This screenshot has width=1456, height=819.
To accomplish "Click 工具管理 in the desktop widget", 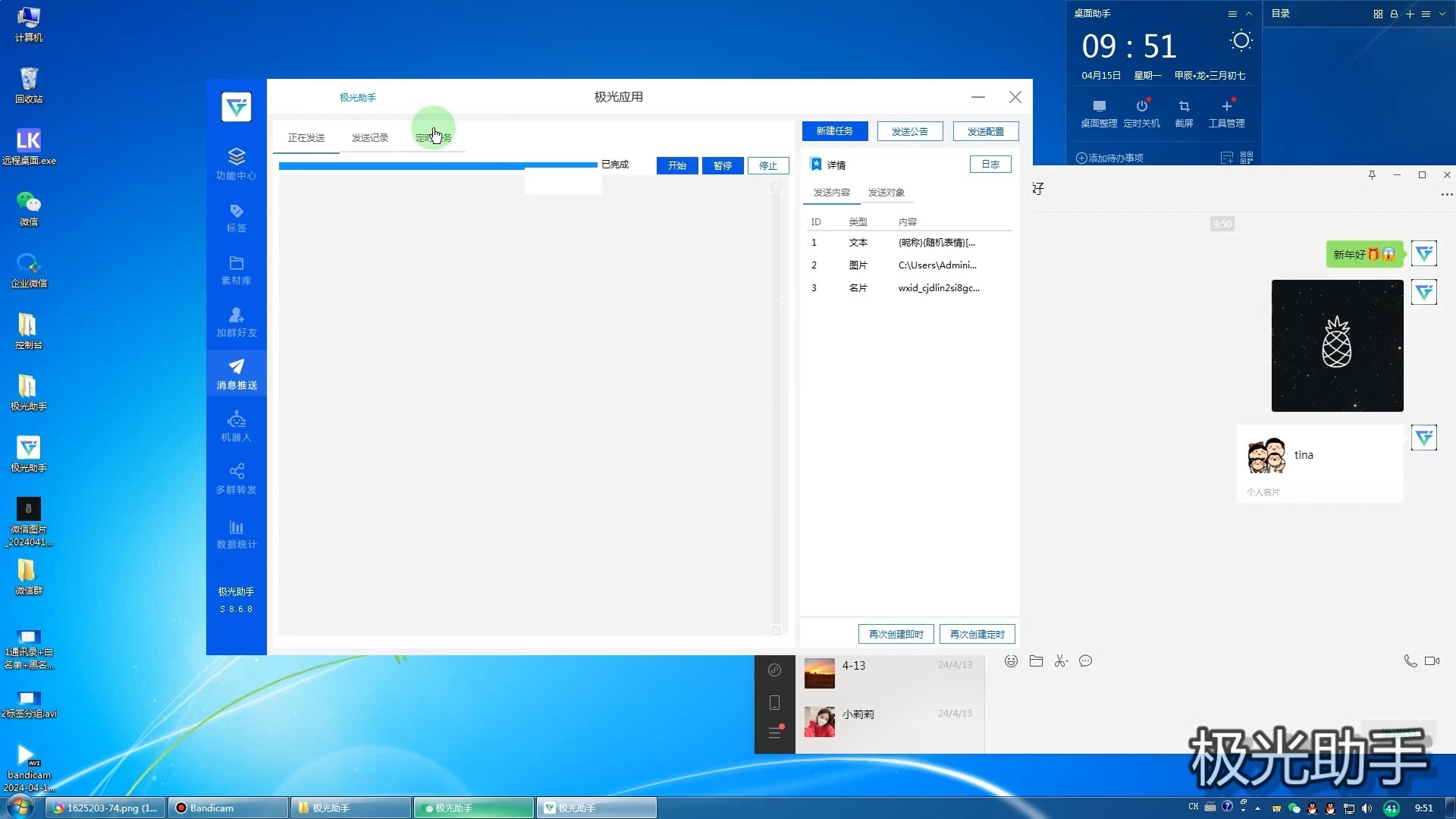I will tap(1226, 114).
